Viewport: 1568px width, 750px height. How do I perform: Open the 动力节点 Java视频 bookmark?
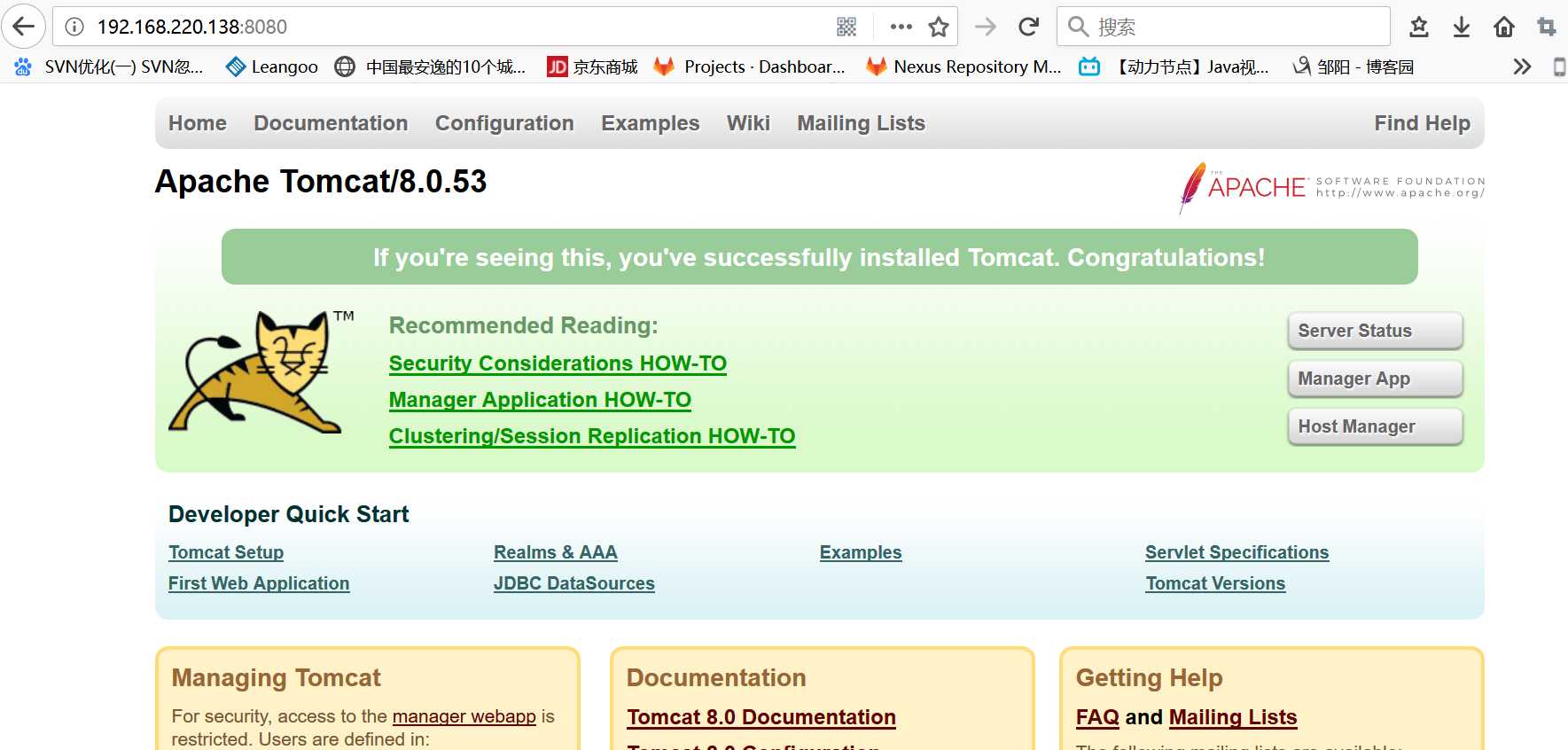(x=1174, y=66)
